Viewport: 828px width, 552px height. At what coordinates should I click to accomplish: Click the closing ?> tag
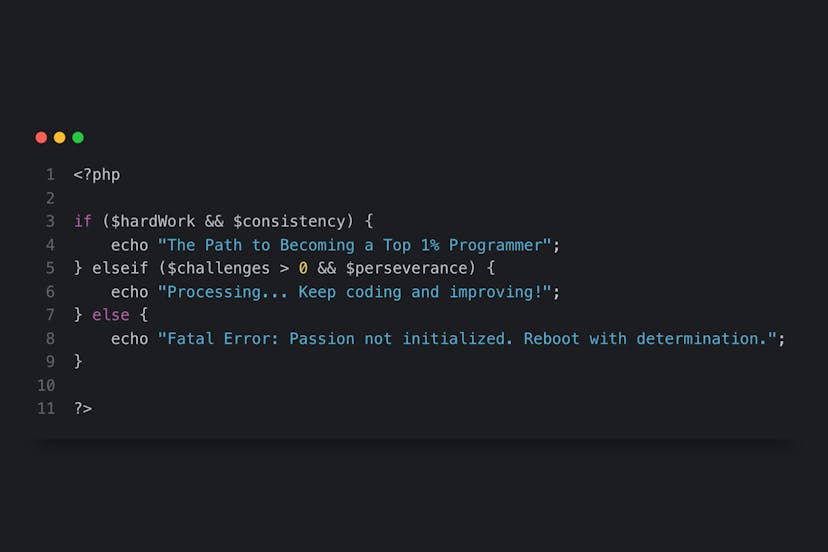coord(82,408)
